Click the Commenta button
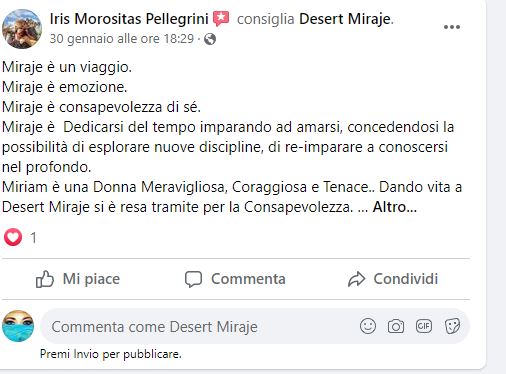The image size is (506, 374). [x=235, y=279]
